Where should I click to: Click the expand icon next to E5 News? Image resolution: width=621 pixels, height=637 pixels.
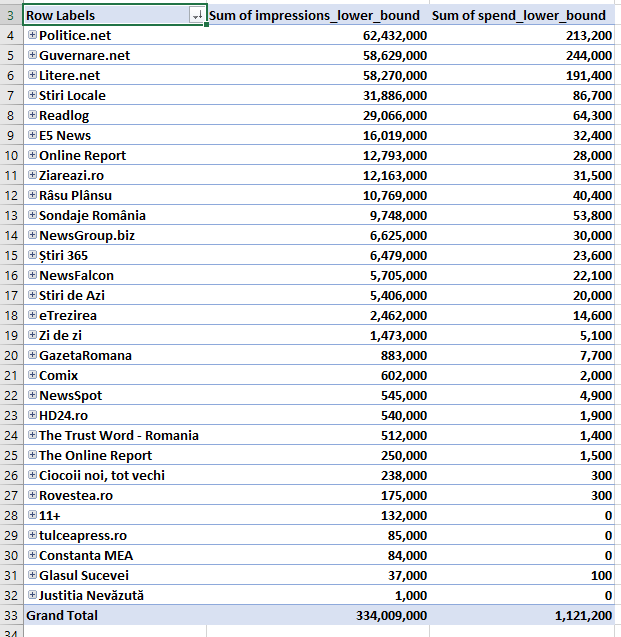32,135
